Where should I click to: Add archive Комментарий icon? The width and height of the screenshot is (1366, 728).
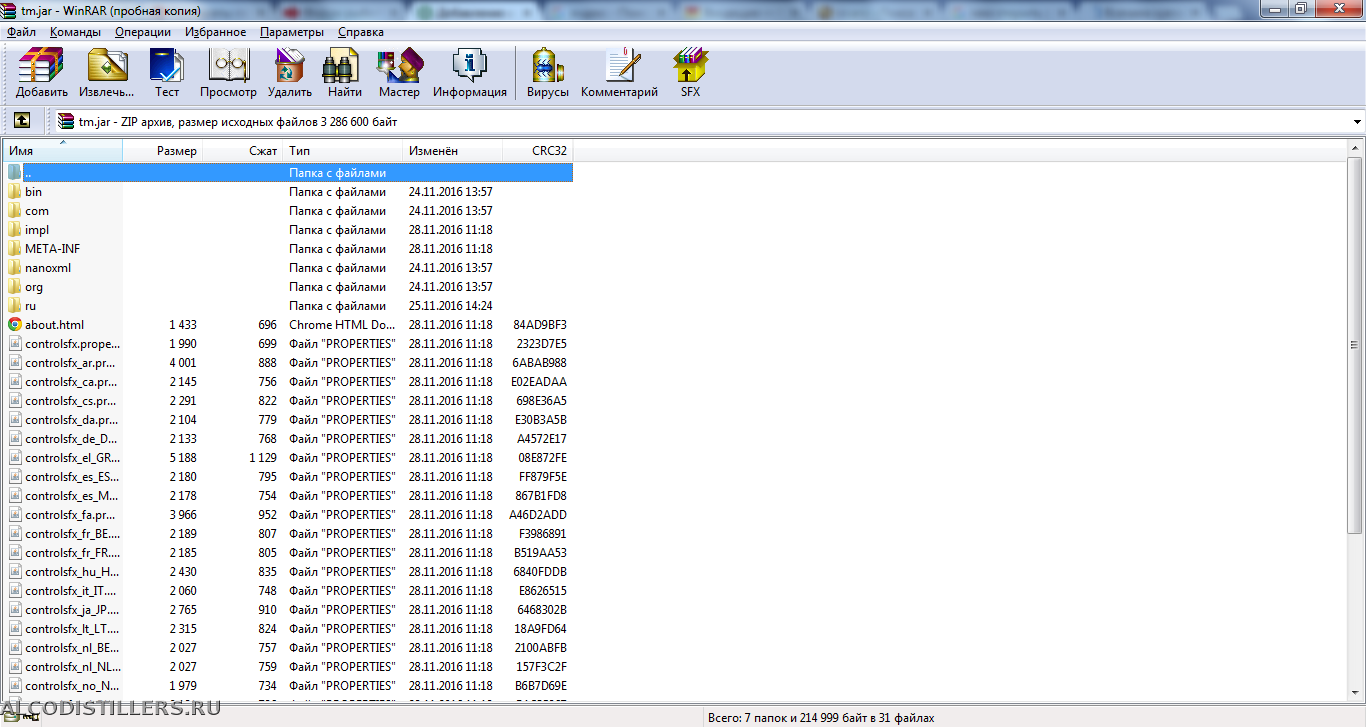click(x=619, y=72)
